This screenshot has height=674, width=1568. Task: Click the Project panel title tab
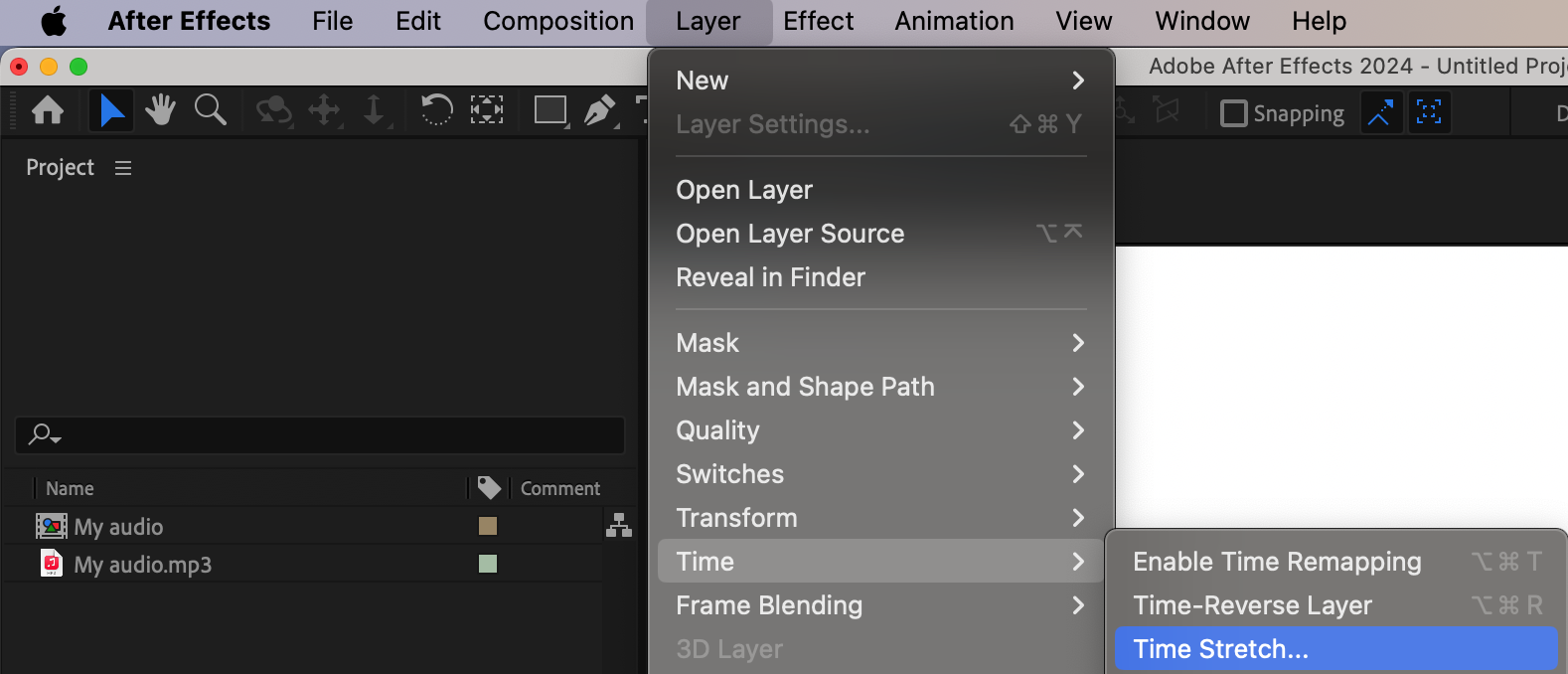pos(60,168)
